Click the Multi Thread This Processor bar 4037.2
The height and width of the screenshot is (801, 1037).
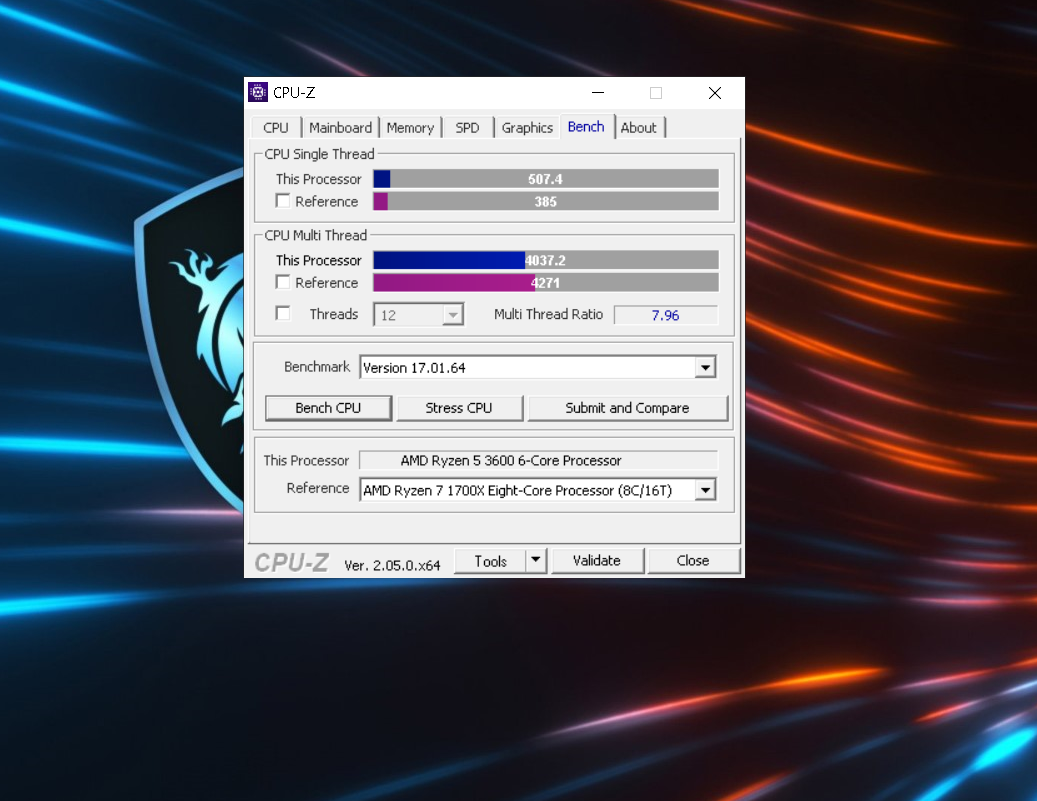click(546, 260)
